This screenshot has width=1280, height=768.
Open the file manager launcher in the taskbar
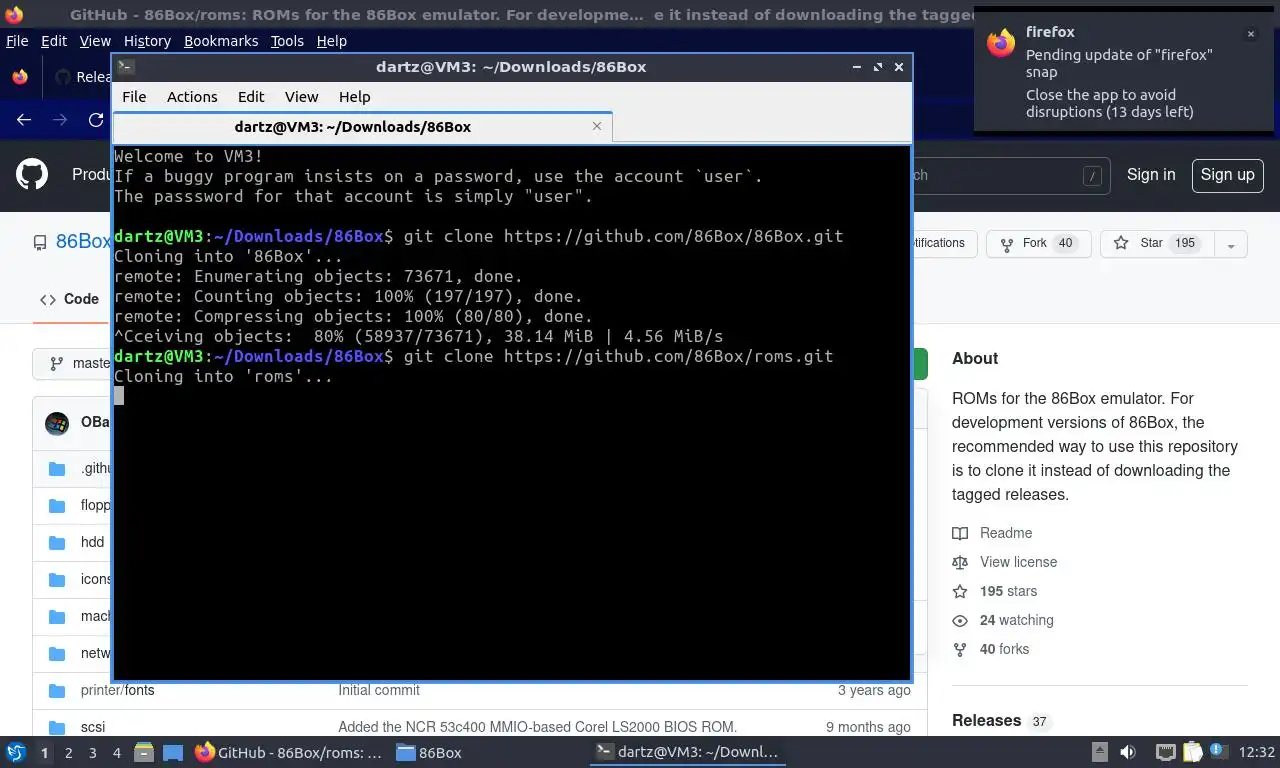[x=144, y=752]
